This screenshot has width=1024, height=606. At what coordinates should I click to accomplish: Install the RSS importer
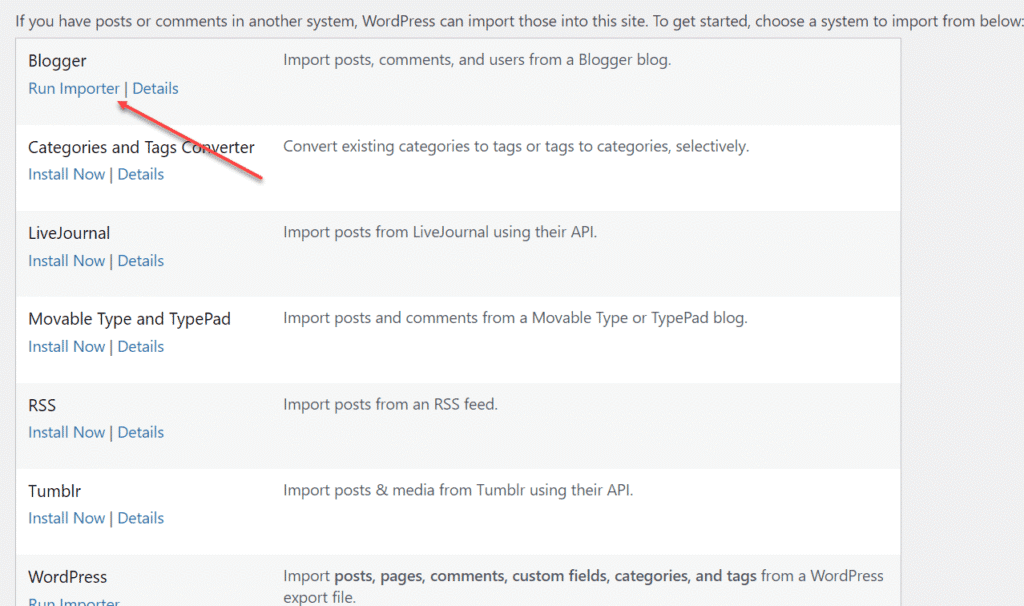[x=66, y=432]
